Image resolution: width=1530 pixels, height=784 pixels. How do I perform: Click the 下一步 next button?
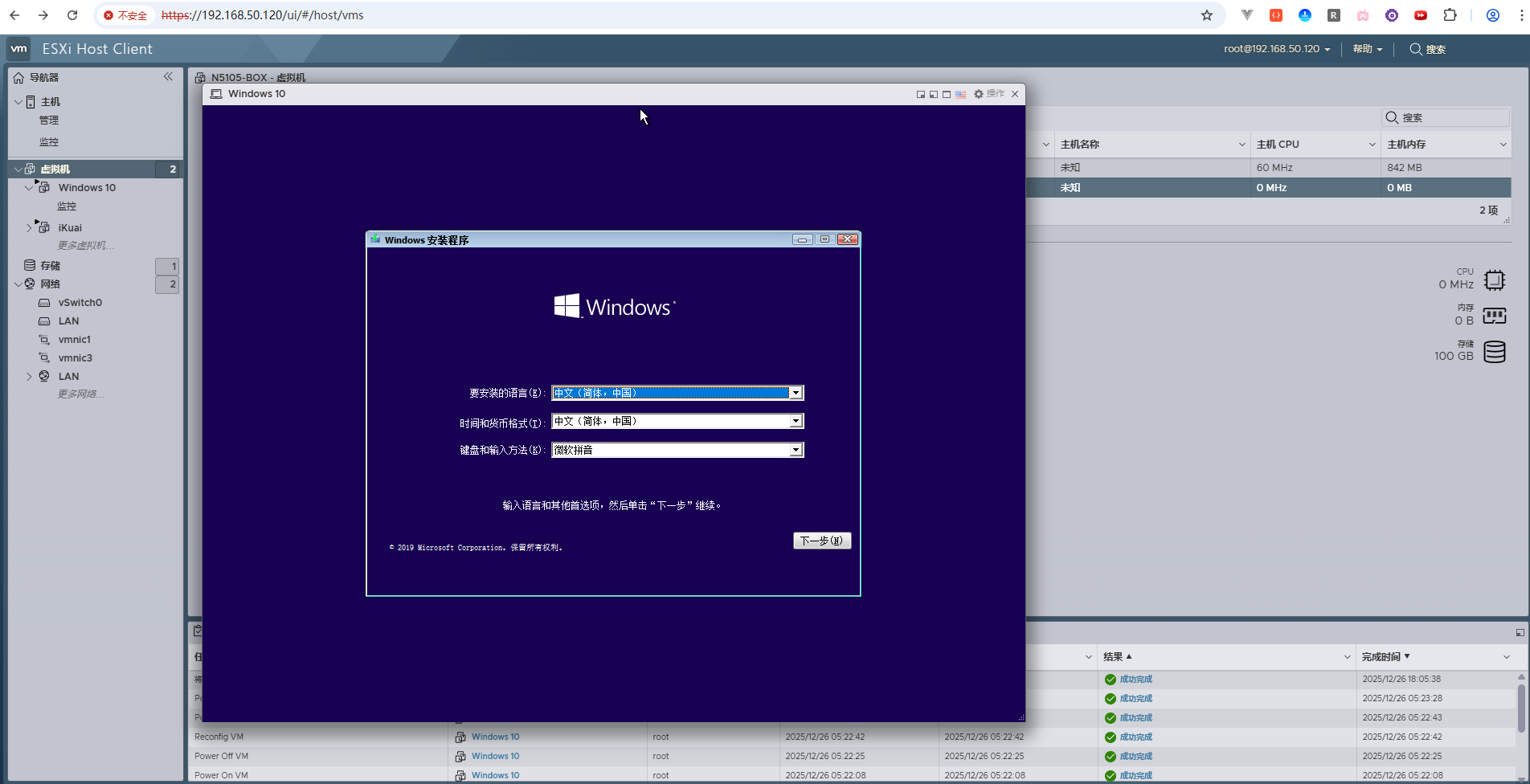(x=821, y=541)
